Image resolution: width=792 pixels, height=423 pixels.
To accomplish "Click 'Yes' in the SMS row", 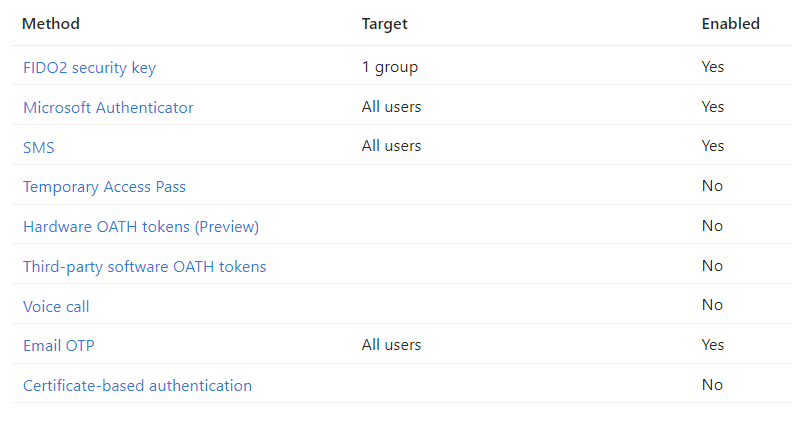I will click(713, 146).
